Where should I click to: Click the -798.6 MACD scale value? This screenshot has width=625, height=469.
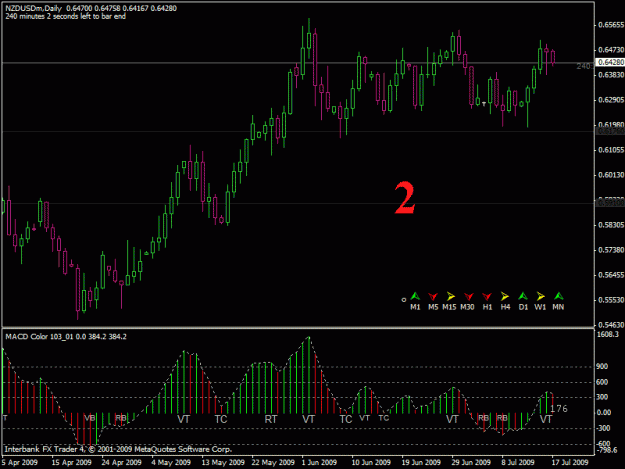coord(606,450)
